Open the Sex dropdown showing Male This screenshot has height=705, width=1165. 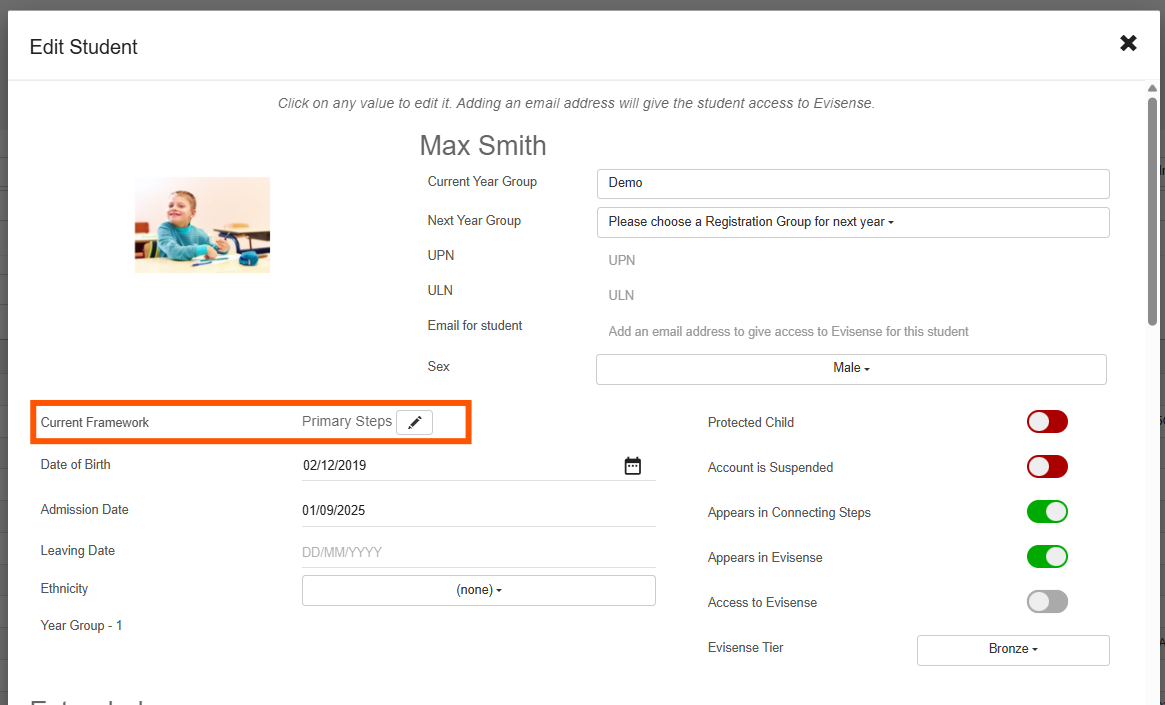(x=851, y=368)
